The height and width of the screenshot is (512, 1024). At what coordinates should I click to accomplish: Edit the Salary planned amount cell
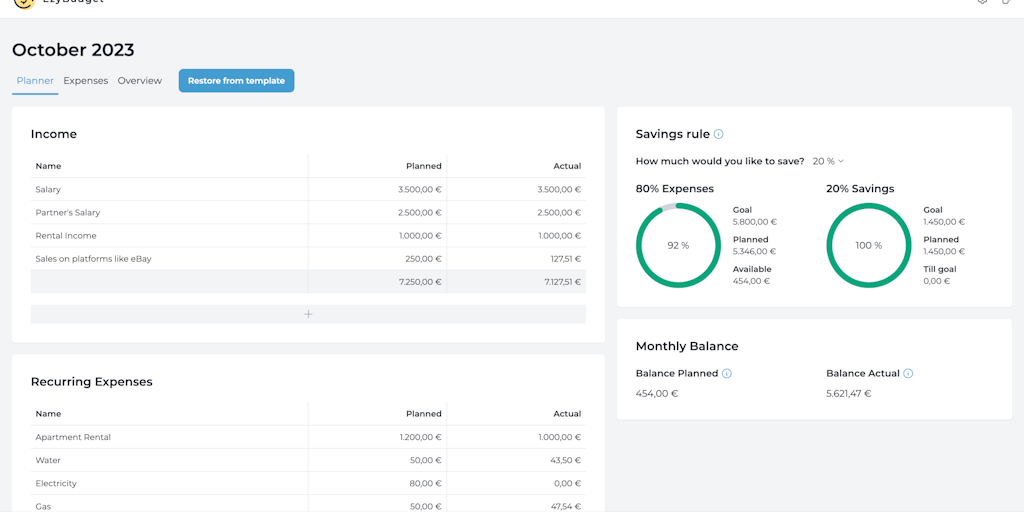pyautogui.click(x=411, y=189)
